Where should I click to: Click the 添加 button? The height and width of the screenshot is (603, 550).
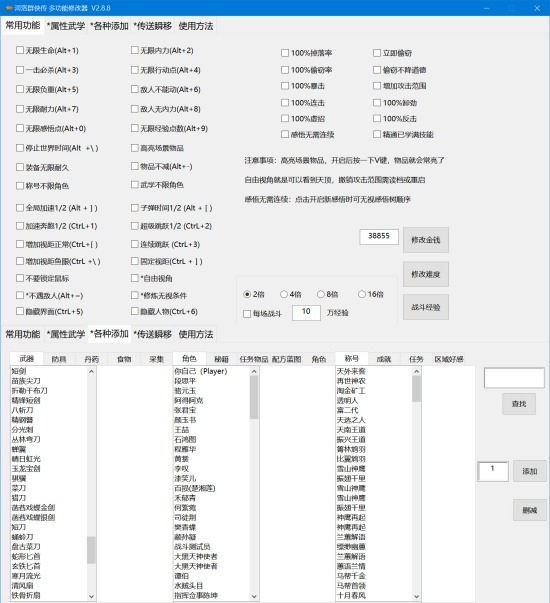pos(530,471)
